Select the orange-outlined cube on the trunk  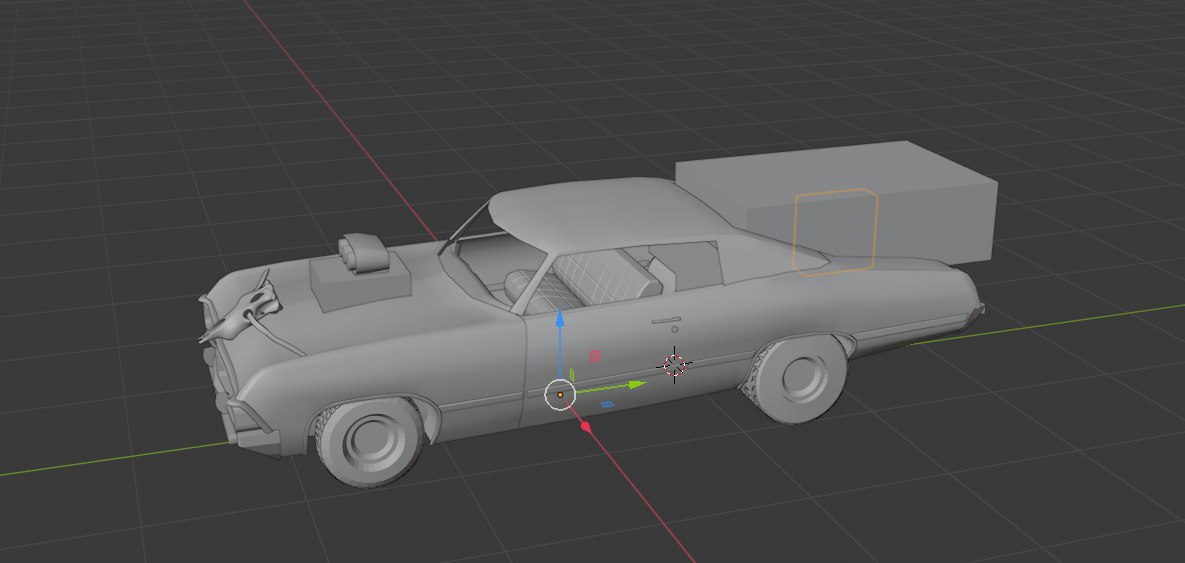[x=835, y=231]
